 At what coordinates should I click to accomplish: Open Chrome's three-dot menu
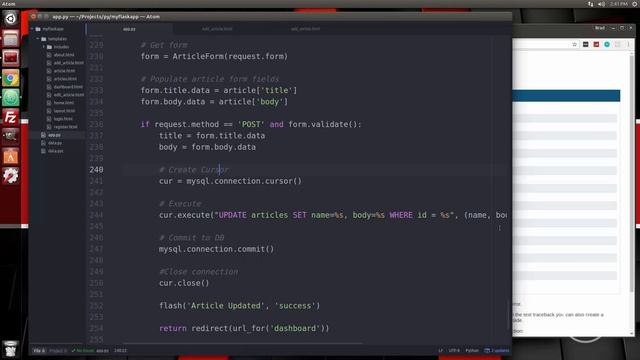pos(629,44)
